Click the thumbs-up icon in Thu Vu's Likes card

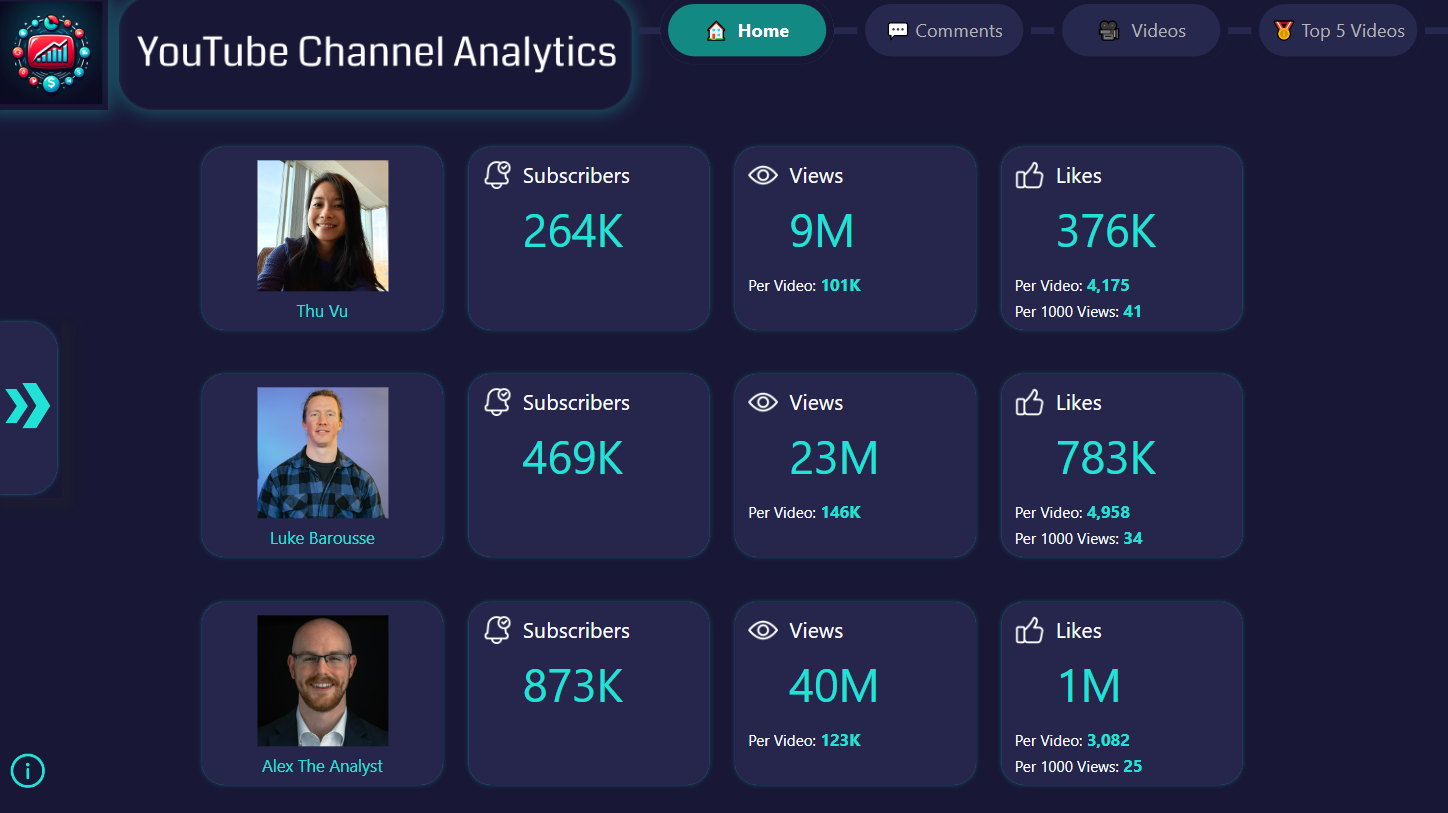1029,175
